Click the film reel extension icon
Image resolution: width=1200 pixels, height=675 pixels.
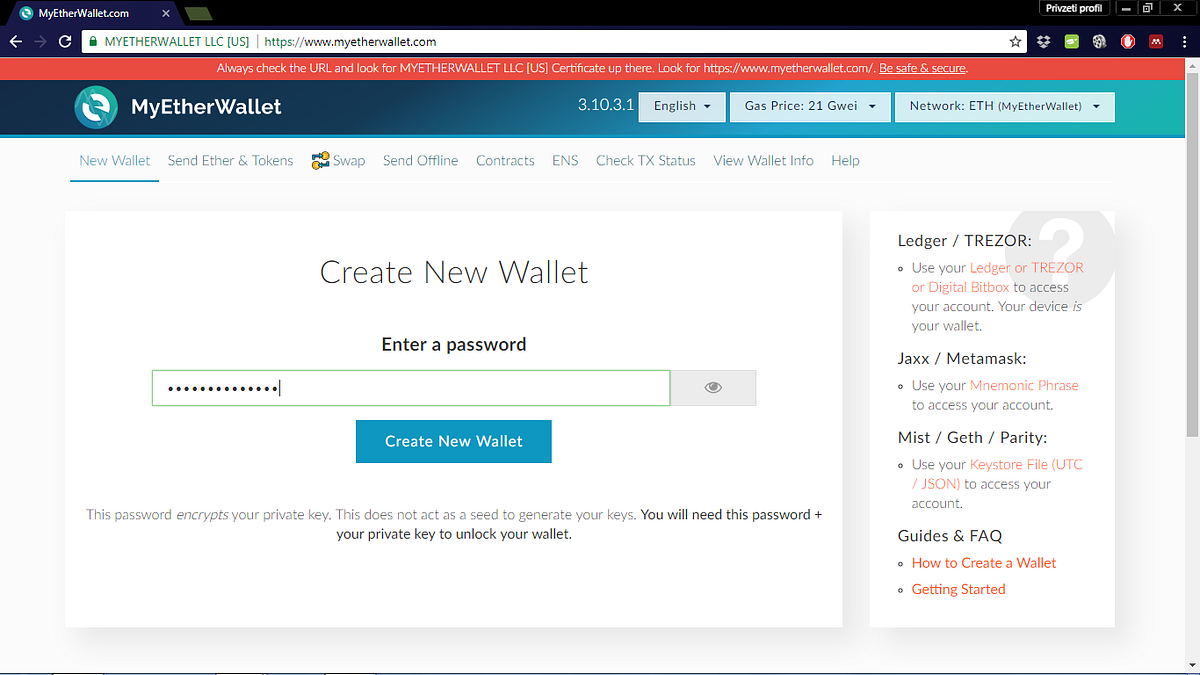coord(1099,42)
